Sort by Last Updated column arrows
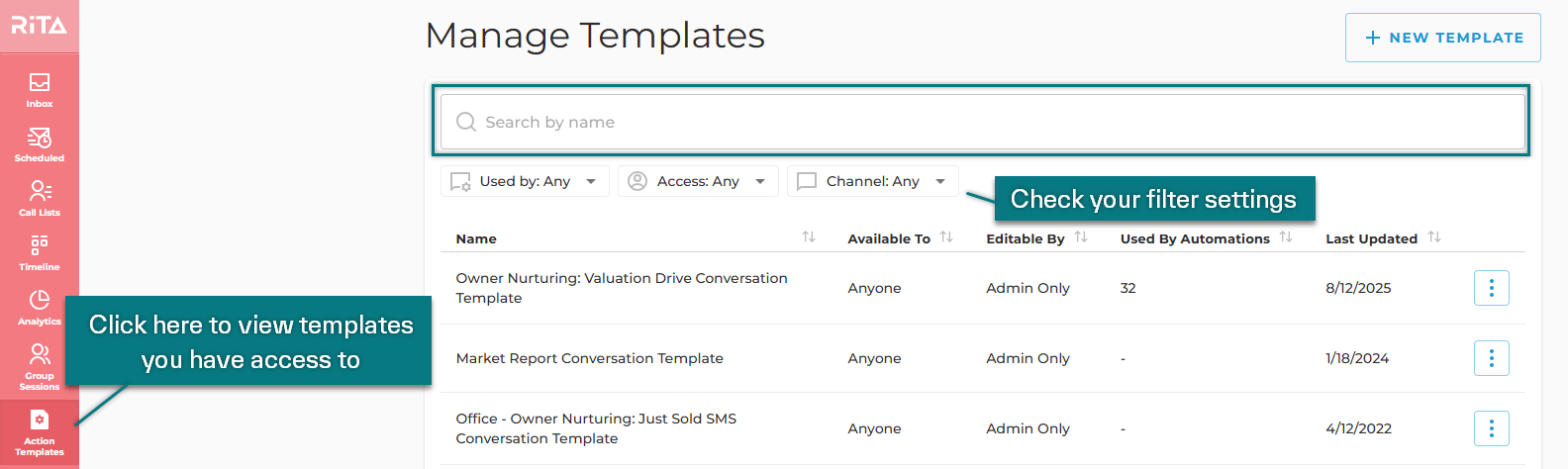1568x469 pixels. tap(1434, 237)
